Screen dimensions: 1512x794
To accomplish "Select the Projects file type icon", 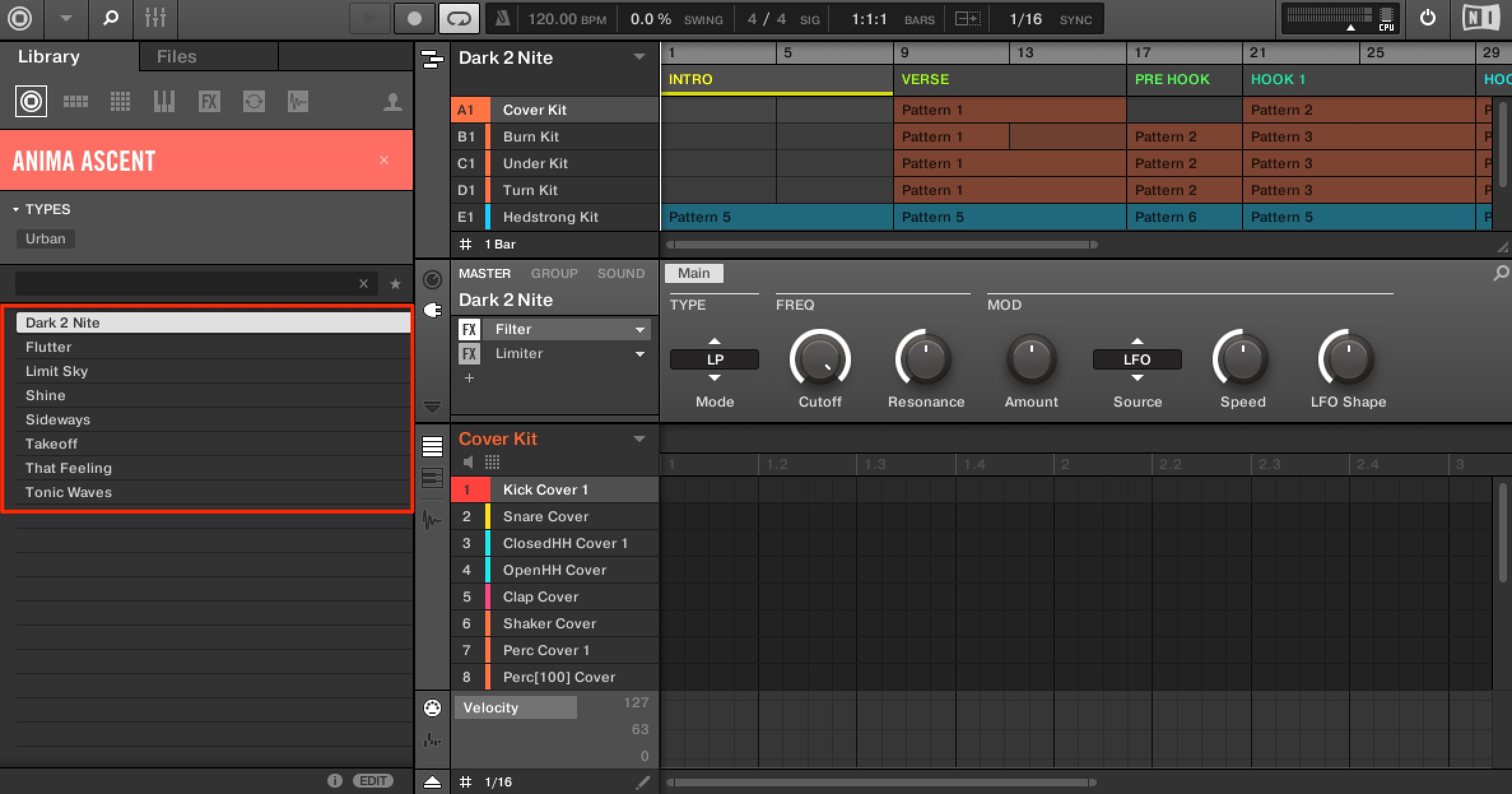I will (x=31, y=101).
